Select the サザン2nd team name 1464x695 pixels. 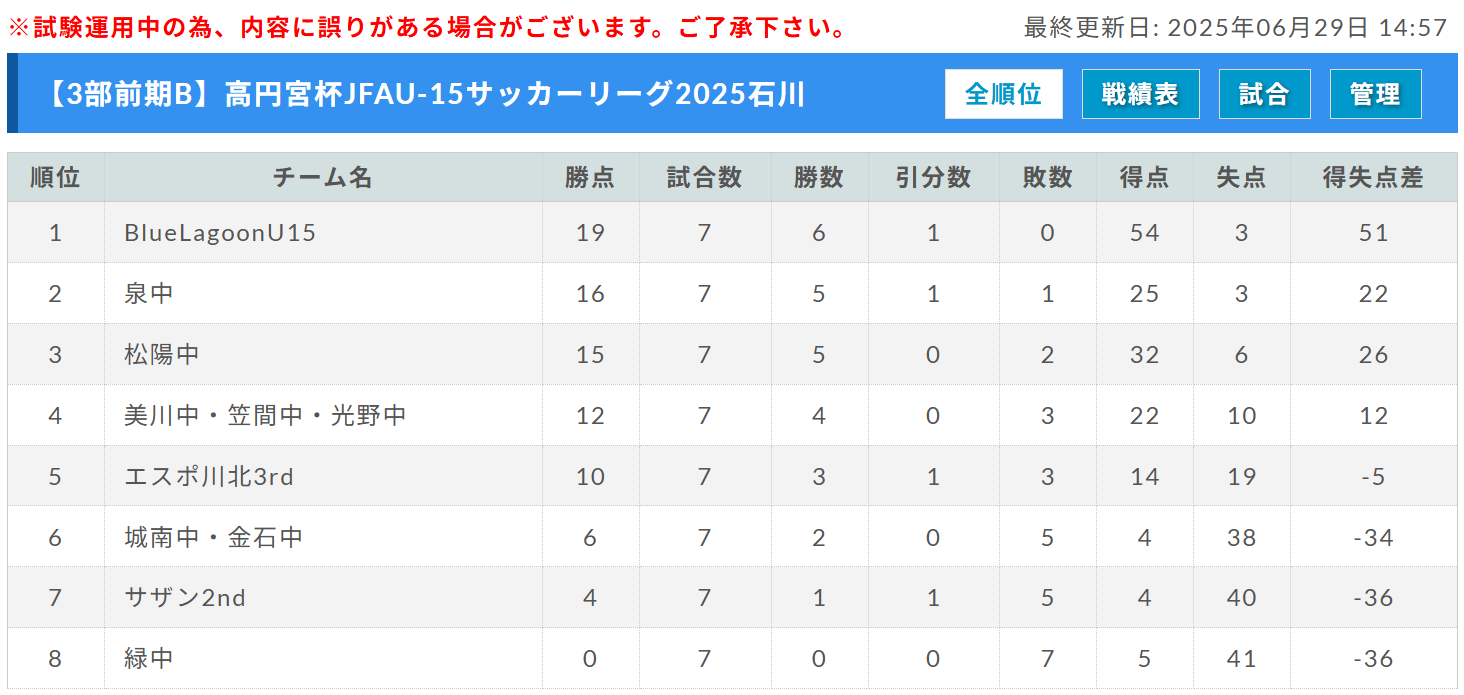[185, 598]
